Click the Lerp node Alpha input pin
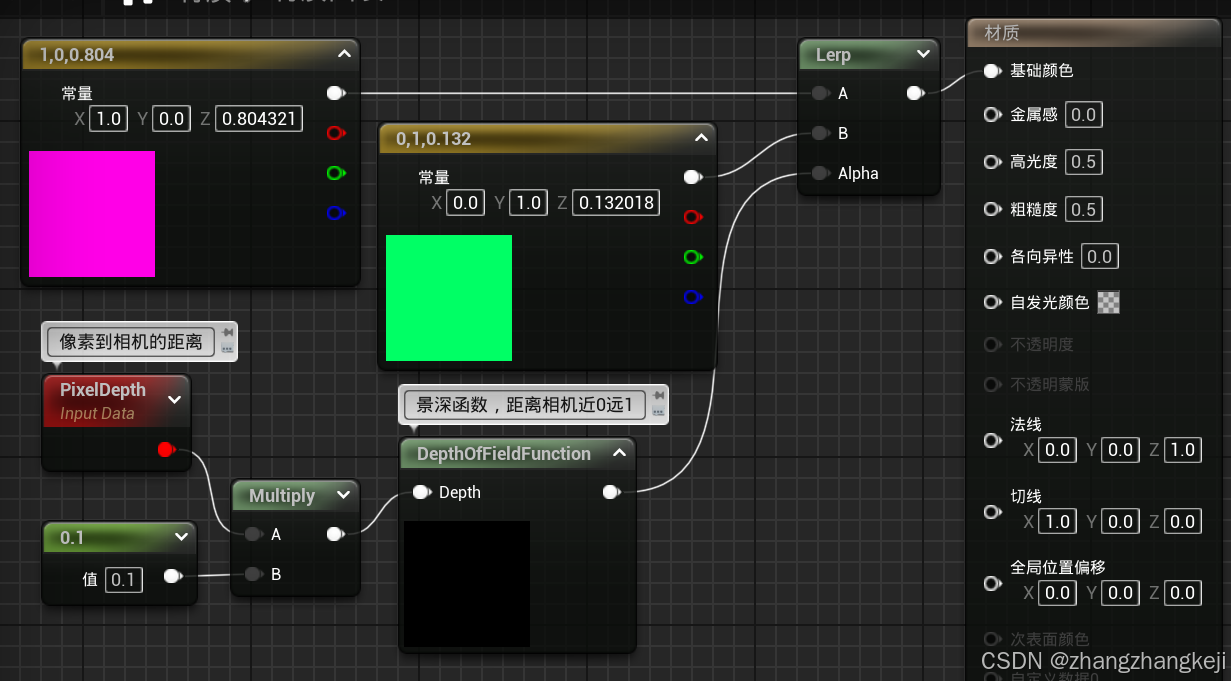Viewport: 1231px width, 681px height. [x=820, y=173]
